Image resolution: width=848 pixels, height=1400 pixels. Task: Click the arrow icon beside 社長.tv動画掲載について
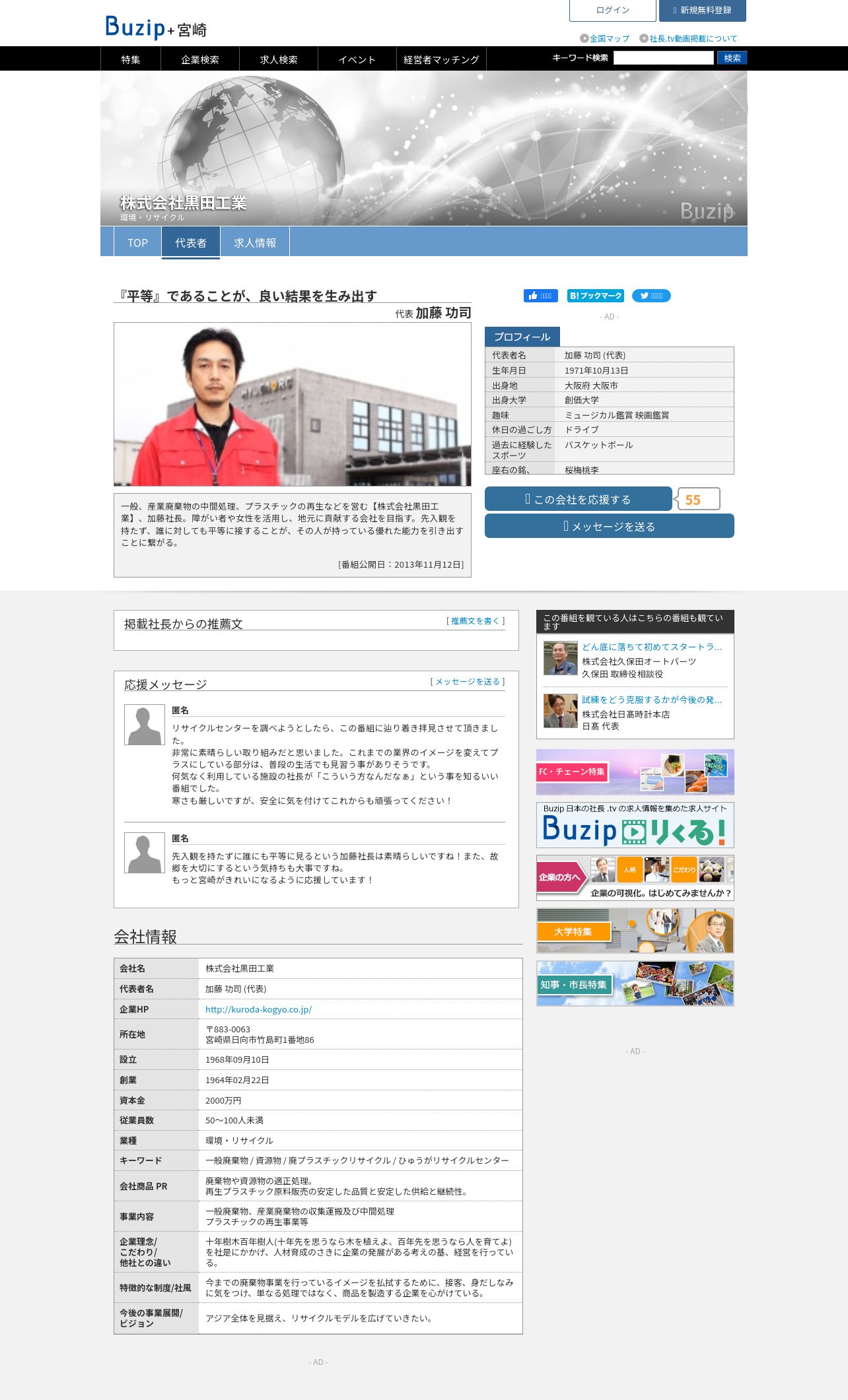[x=643, y=39]
